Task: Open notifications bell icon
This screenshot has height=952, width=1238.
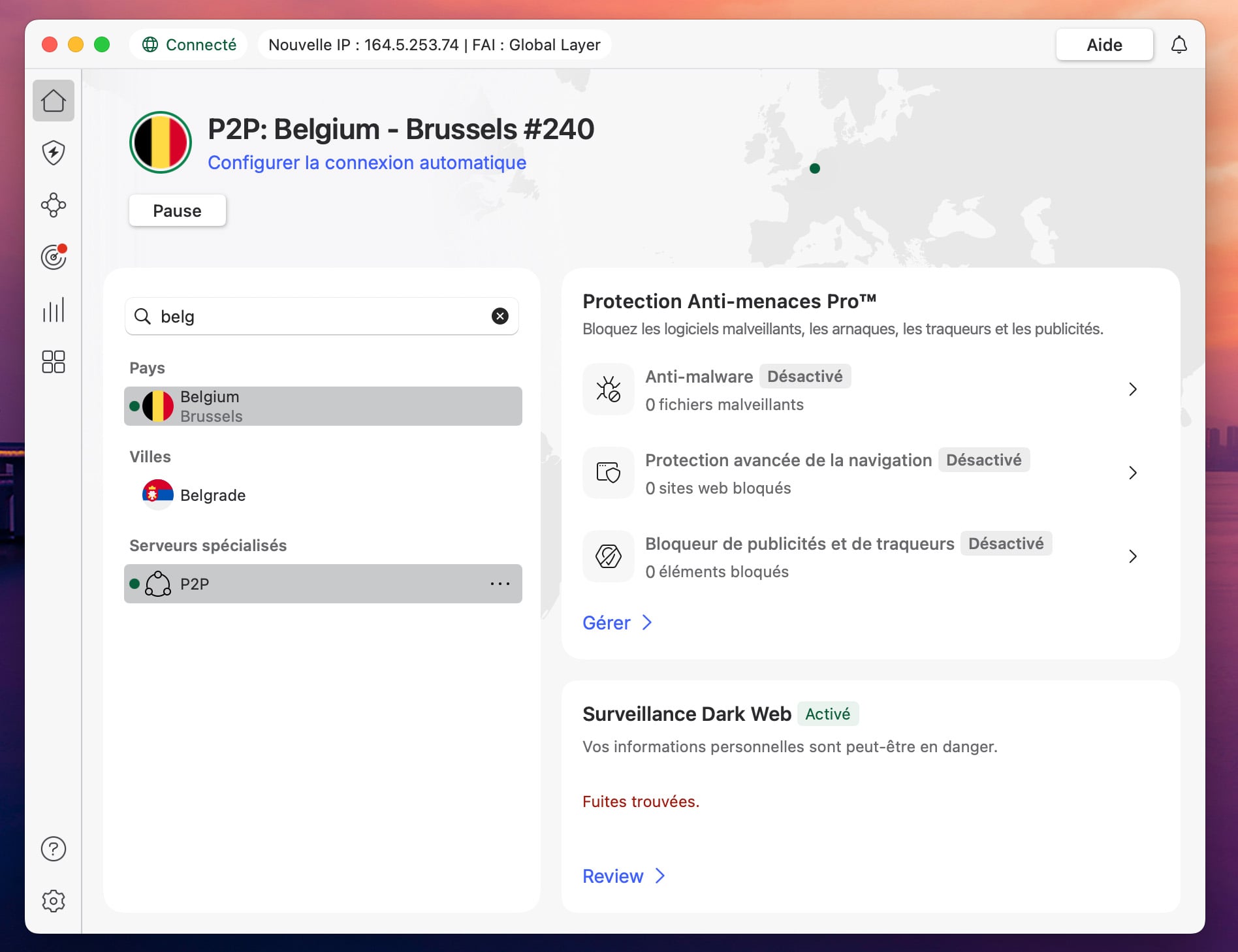Action: coord(1179,45)
